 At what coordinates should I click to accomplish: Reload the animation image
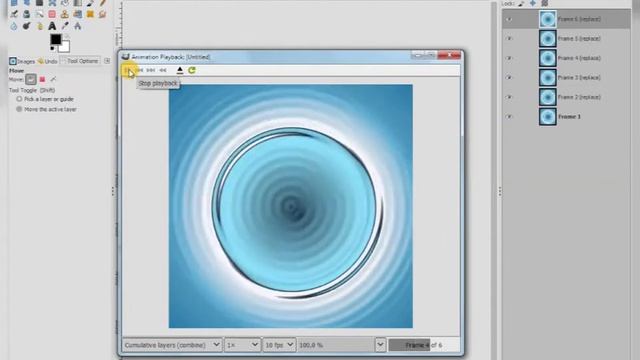click(x=191, y=70)
